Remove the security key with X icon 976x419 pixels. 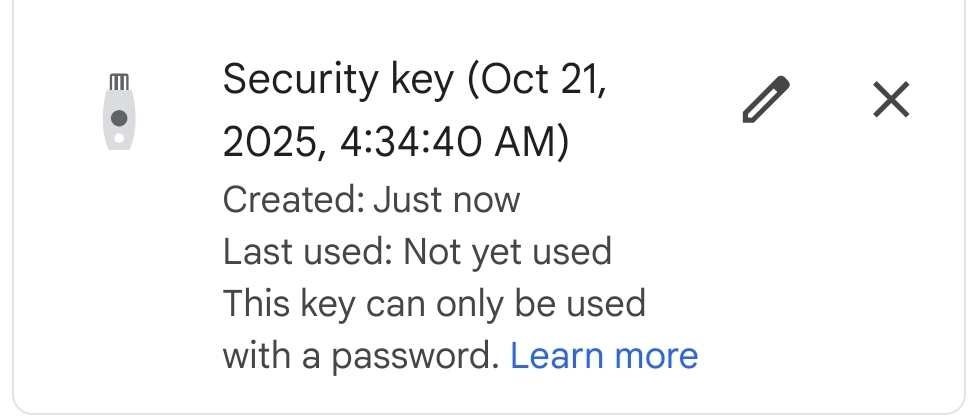point(890,100)
